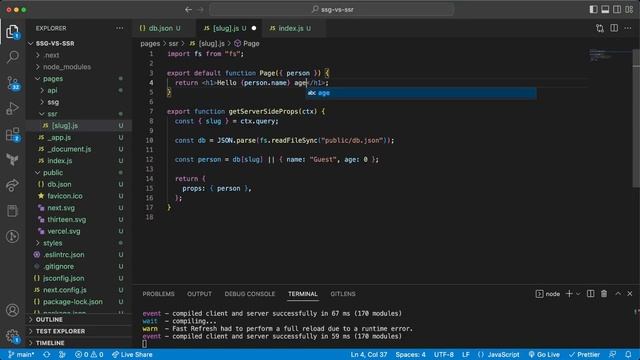Open the Live Share activity bar icon
Viewport: 640px width, 360px height.
[x=13, y=185]
